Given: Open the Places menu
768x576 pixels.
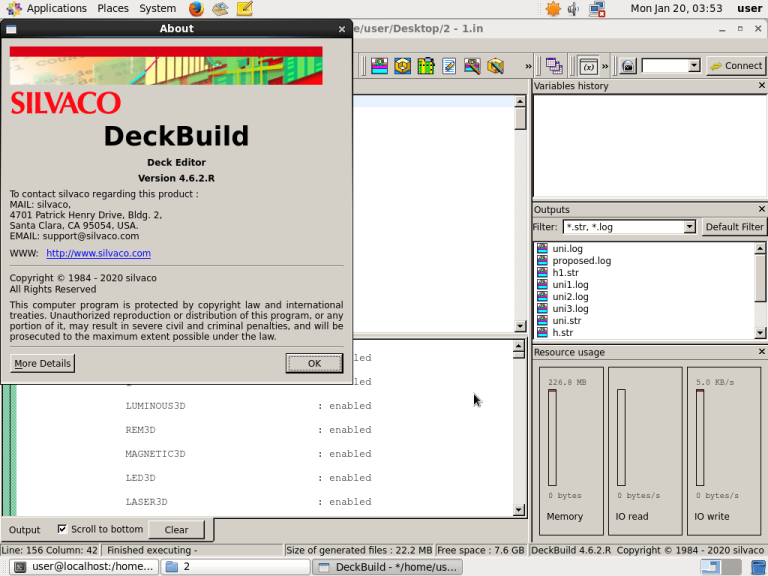Looking at the screenshot, I should (x=113, y=8).
